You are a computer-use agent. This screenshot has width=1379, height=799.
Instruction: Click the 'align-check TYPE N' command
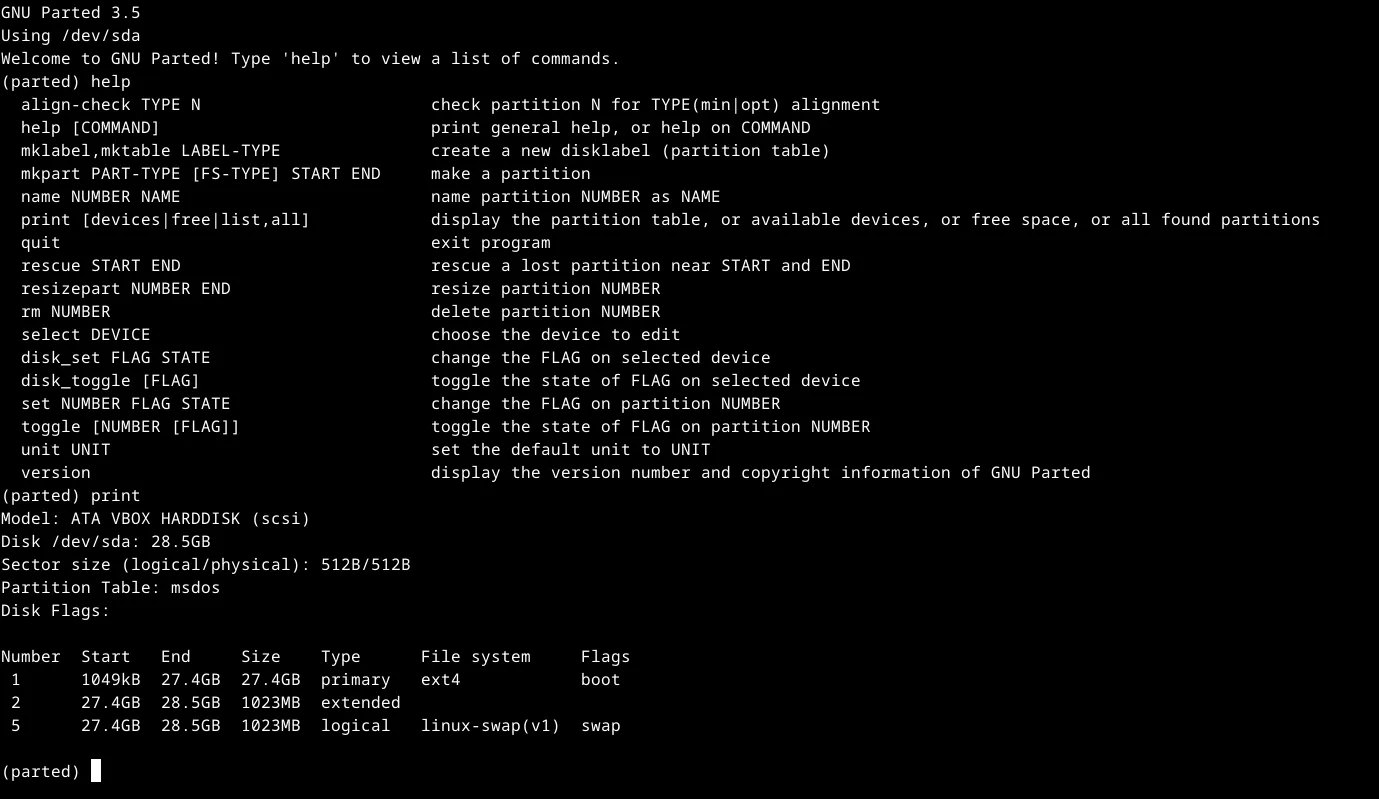(110, 105)
